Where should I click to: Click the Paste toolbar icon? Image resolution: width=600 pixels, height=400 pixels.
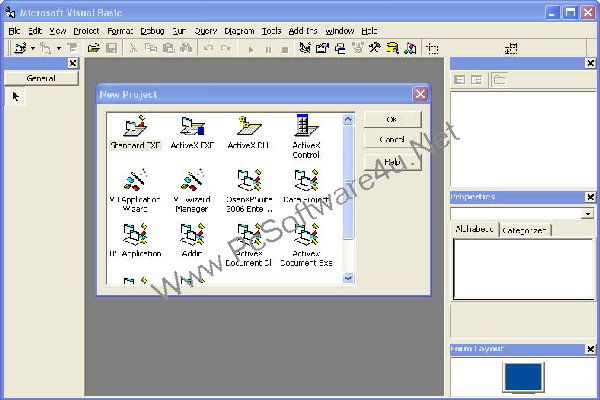(168, 48)
